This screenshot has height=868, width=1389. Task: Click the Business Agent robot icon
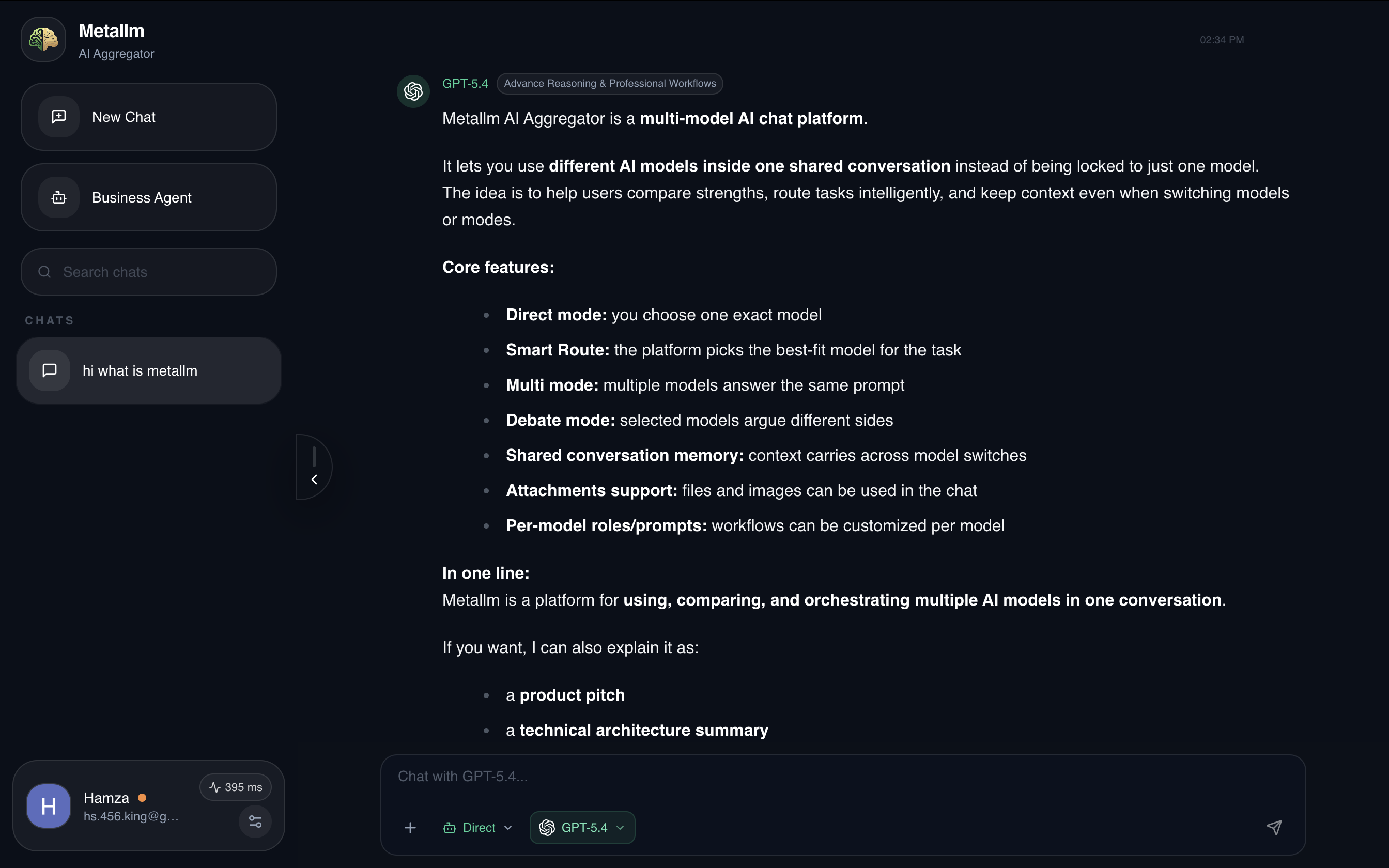(x=59, y=197)
